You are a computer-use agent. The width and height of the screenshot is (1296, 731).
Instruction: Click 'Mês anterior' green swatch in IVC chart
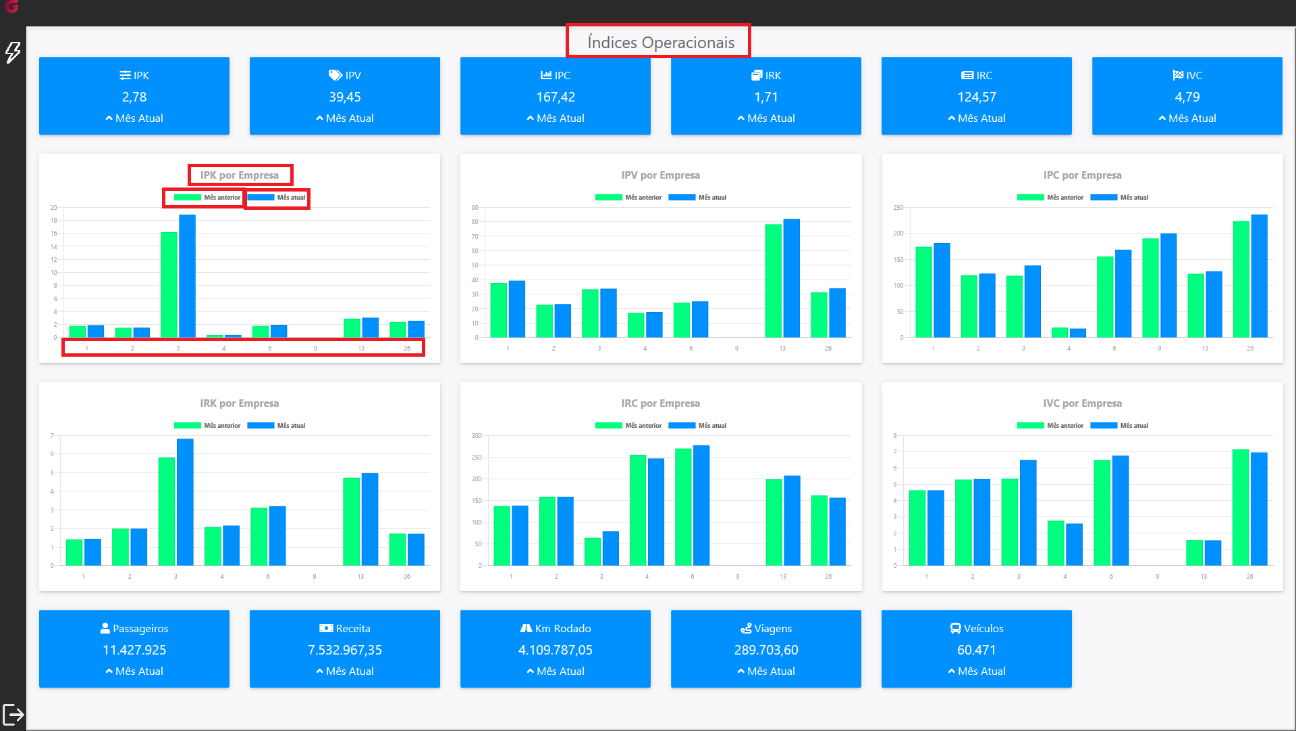tap(1030, 425)
